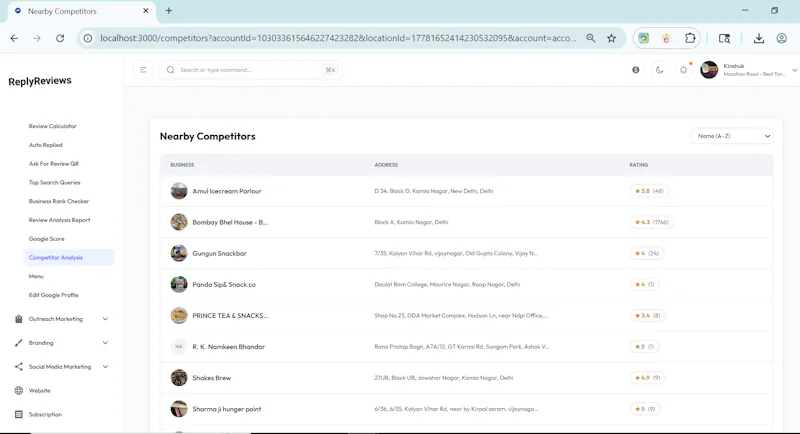
Task: Open Top Search Queries
Action: [x=55, y=183]
